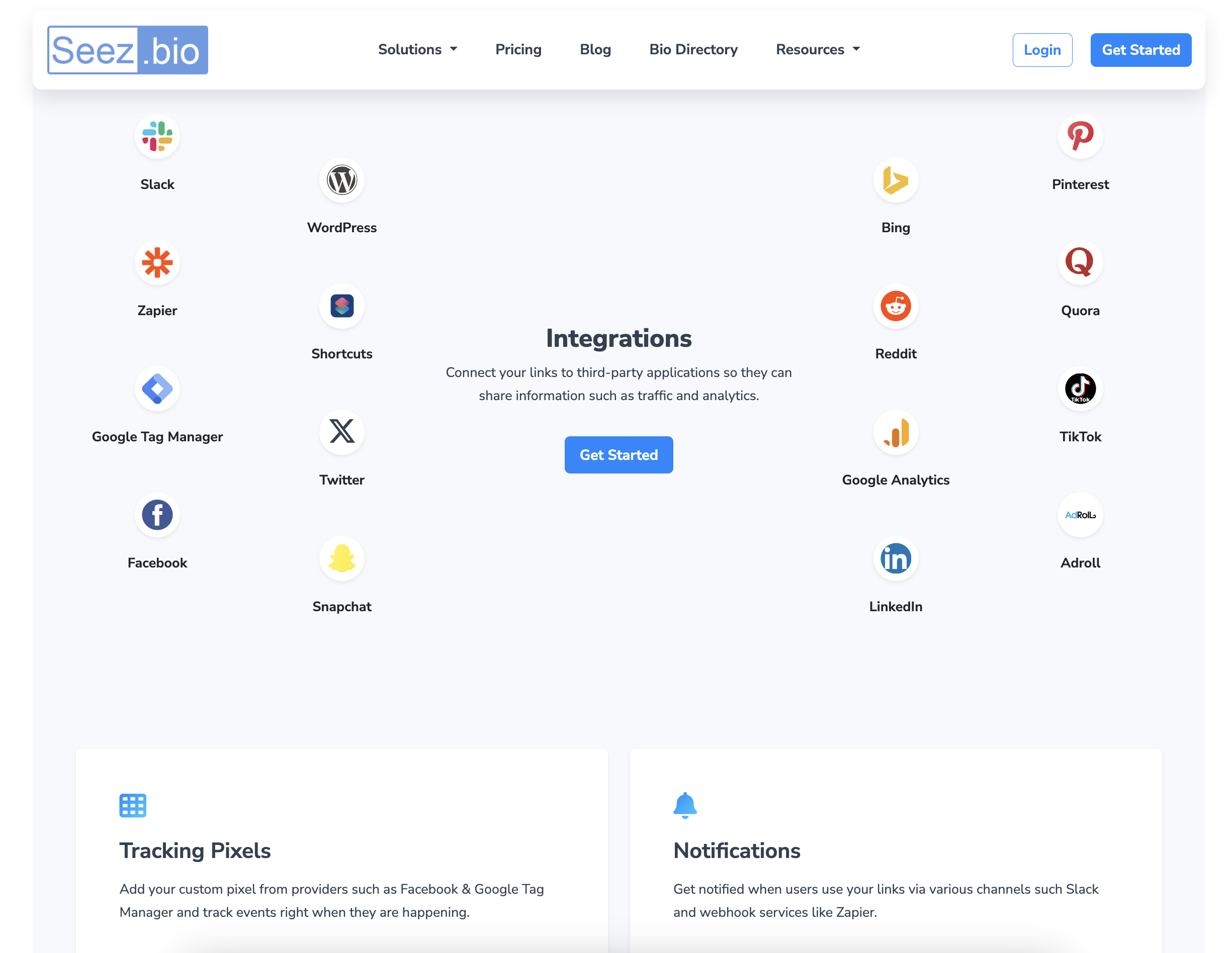Click the Bing logo icon
Screen dimensions: 1232x953
click(896, 180)
